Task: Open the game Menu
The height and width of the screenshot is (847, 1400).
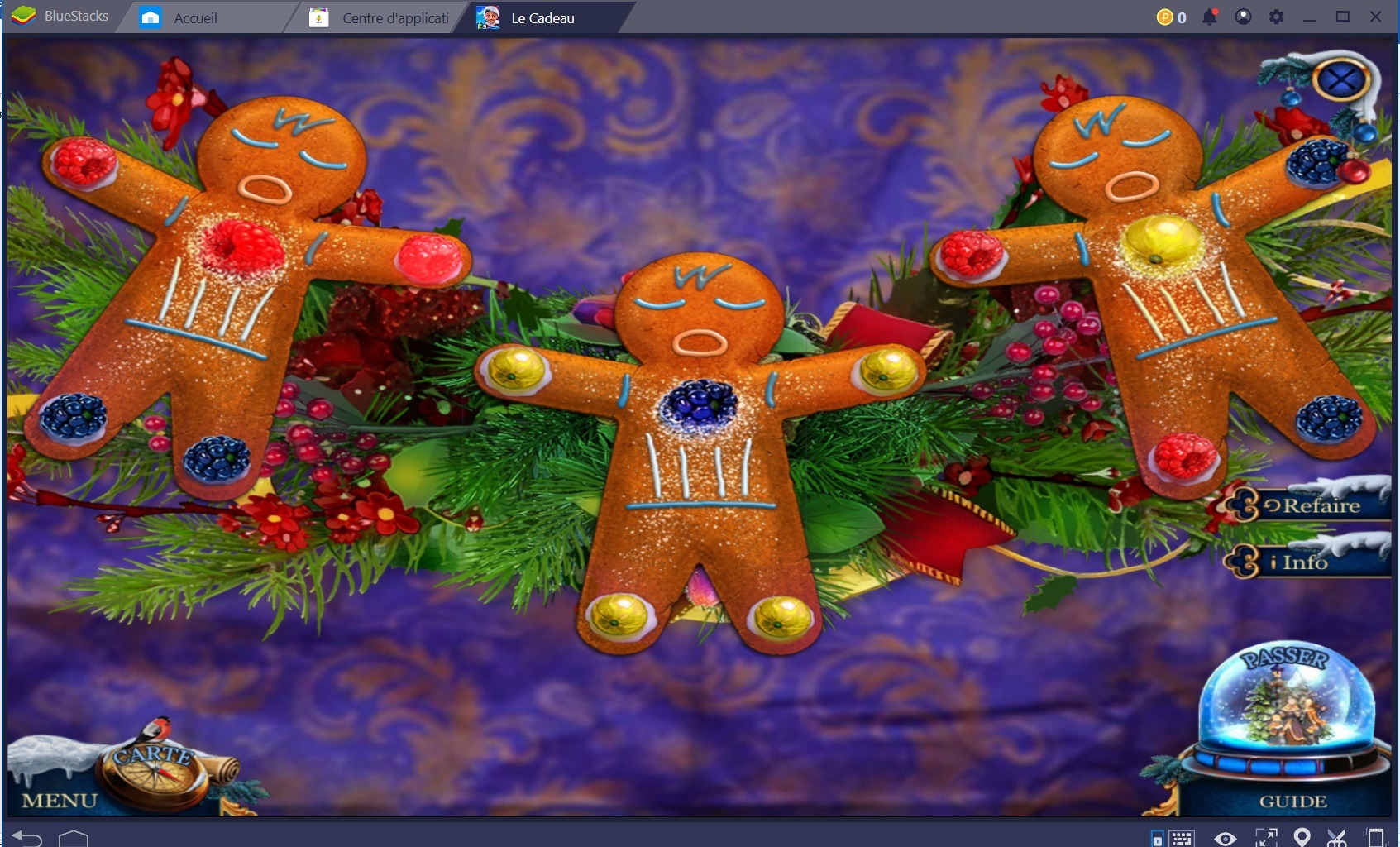Action: [x=60, y=800]
